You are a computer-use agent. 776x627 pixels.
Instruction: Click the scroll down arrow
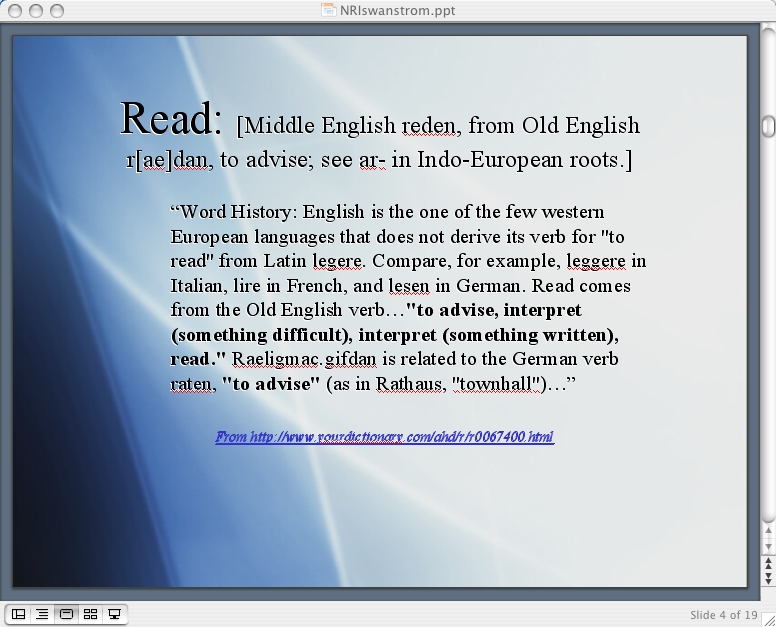(769, 546)
